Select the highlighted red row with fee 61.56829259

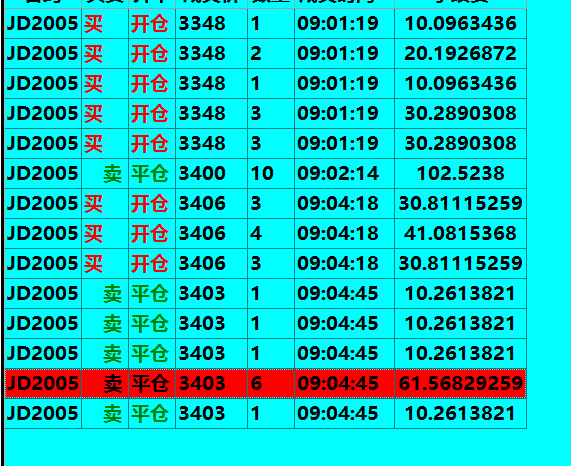(x=265, y=383)
